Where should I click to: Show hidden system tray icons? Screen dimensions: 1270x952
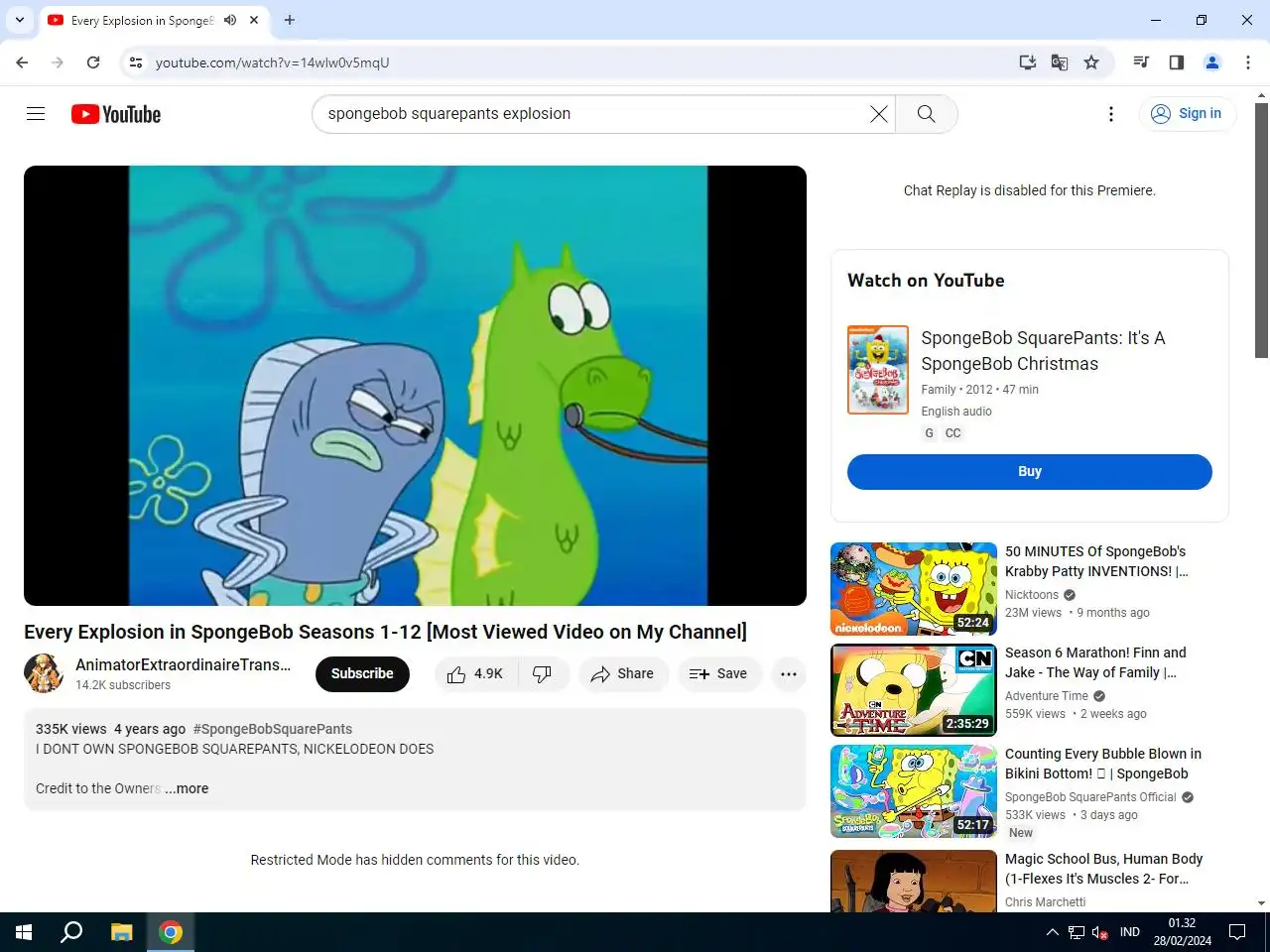point(1052,932)
